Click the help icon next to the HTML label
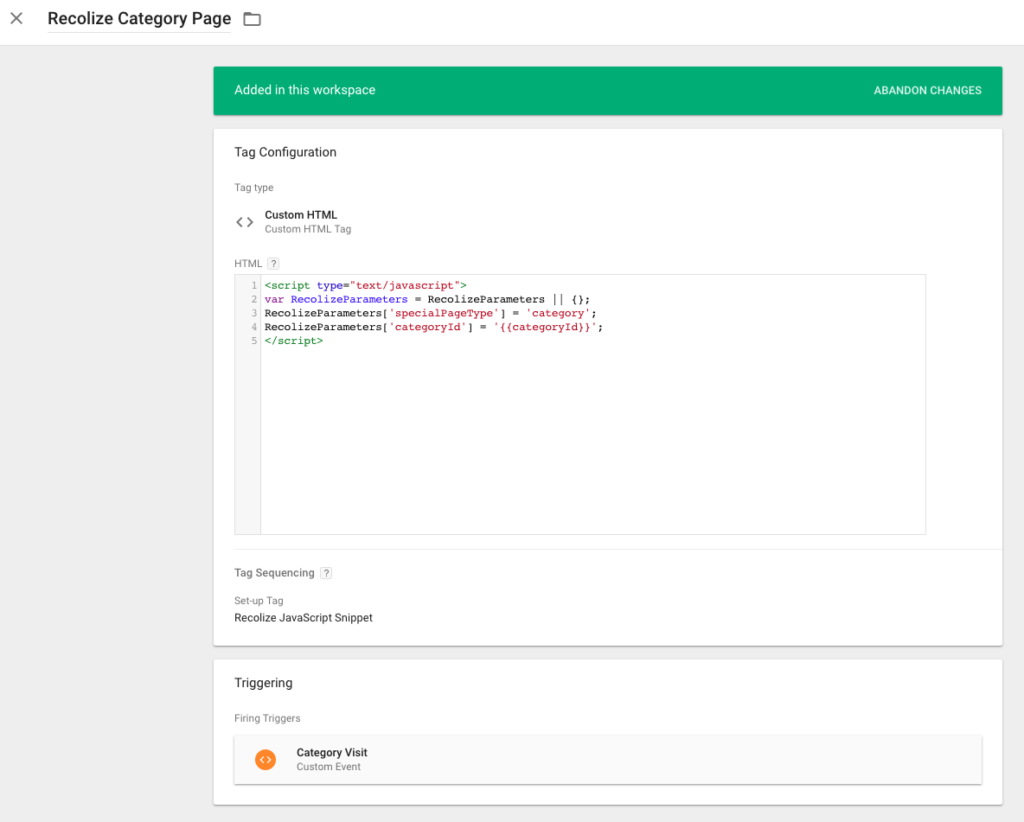This screenshot has width=1024, height=822. point(272,263)
